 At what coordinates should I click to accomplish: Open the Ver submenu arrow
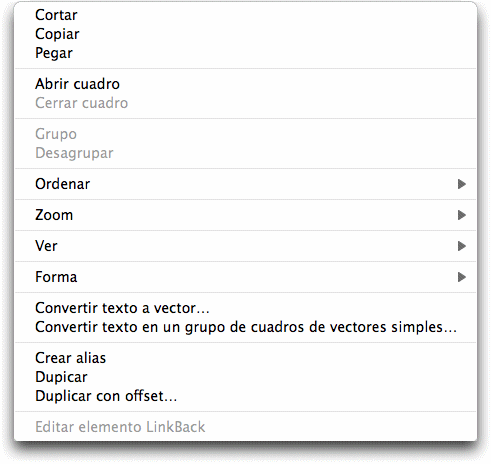point(462,246)
